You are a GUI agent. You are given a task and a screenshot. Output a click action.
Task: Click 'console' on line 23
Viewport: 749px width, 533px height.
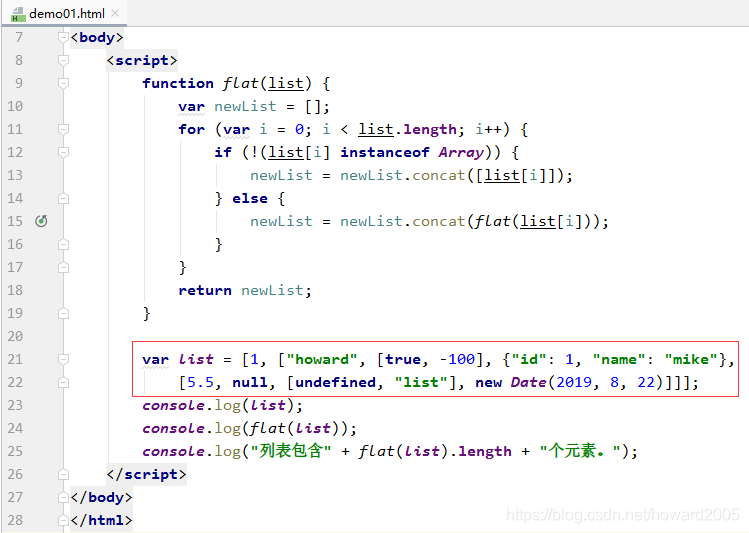click(x=173, y=405)
